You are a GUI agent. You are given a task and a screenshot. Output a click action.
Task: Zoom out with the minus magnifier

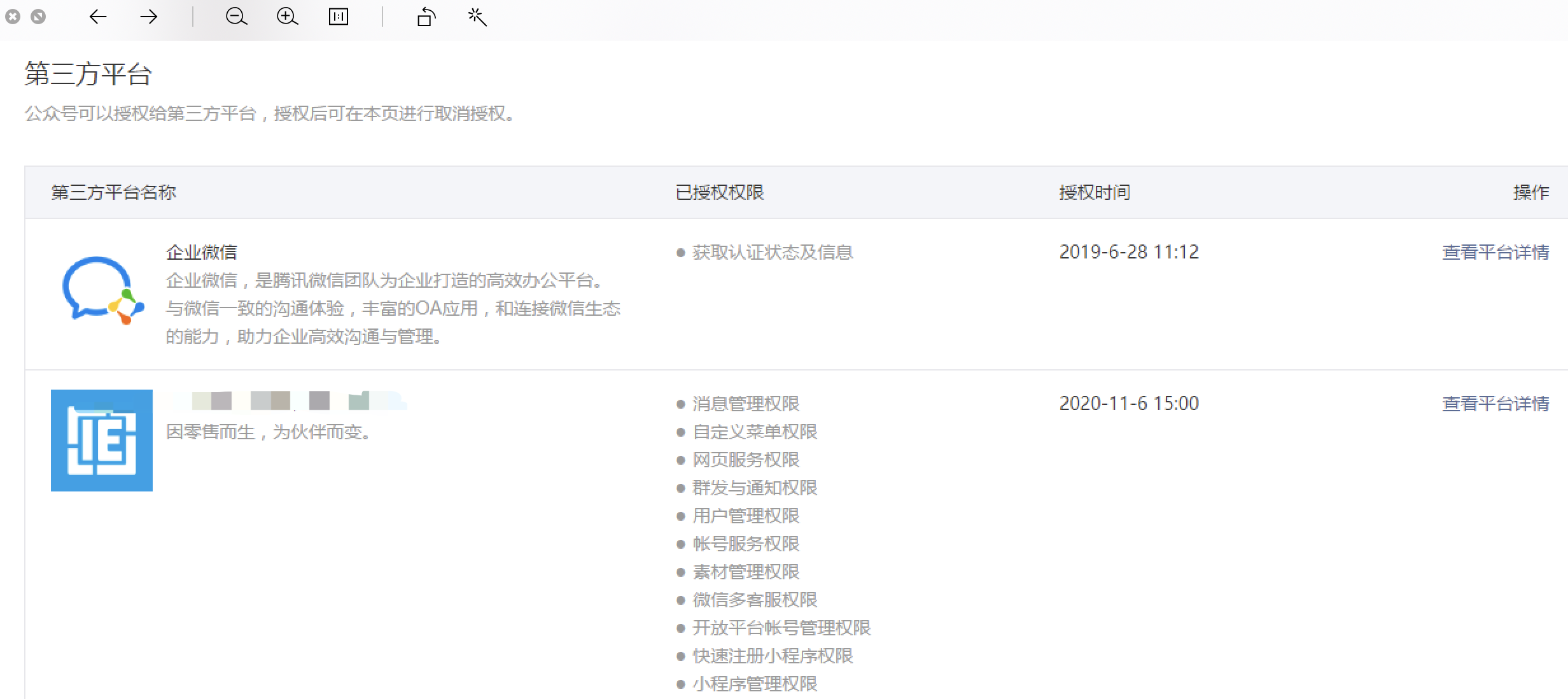point(236,17)
